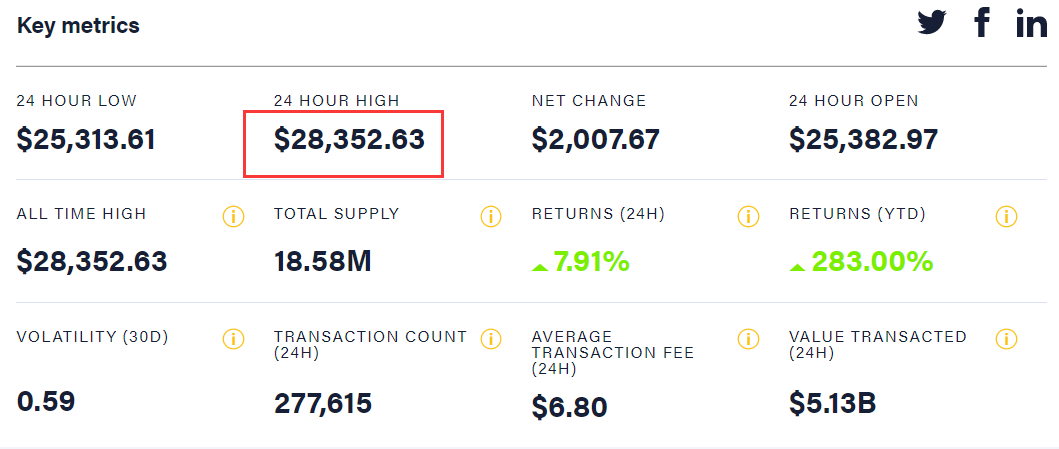Viewport: 1059px width, 449px height.
Task: Open info icon for Volatility (30D)
Action: tap(233, 338)
